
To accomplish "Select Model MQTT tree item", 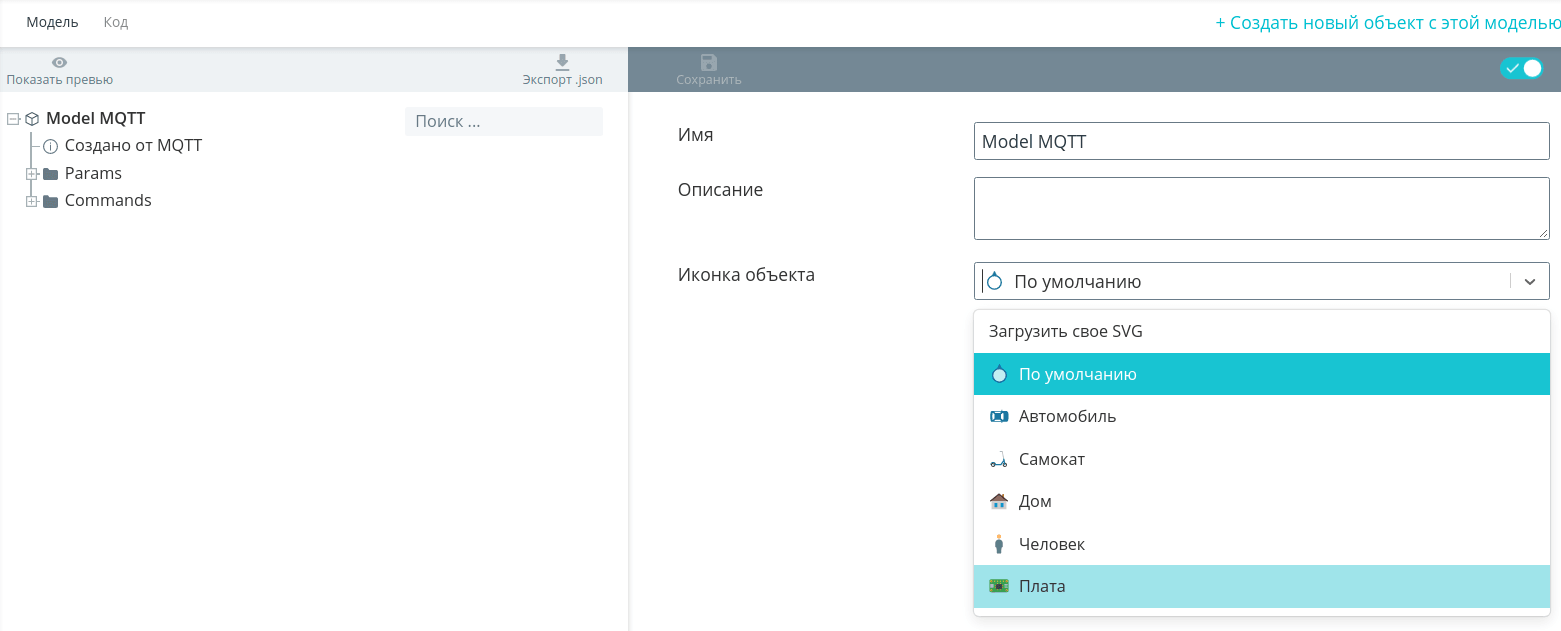I will (x=96, y=118).
